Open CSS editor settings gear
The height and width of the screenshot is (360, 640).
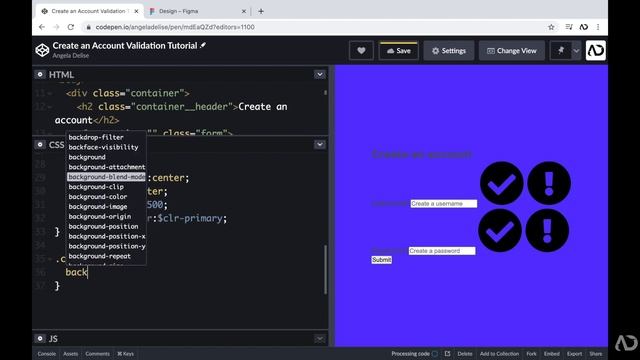click(40, 144)
